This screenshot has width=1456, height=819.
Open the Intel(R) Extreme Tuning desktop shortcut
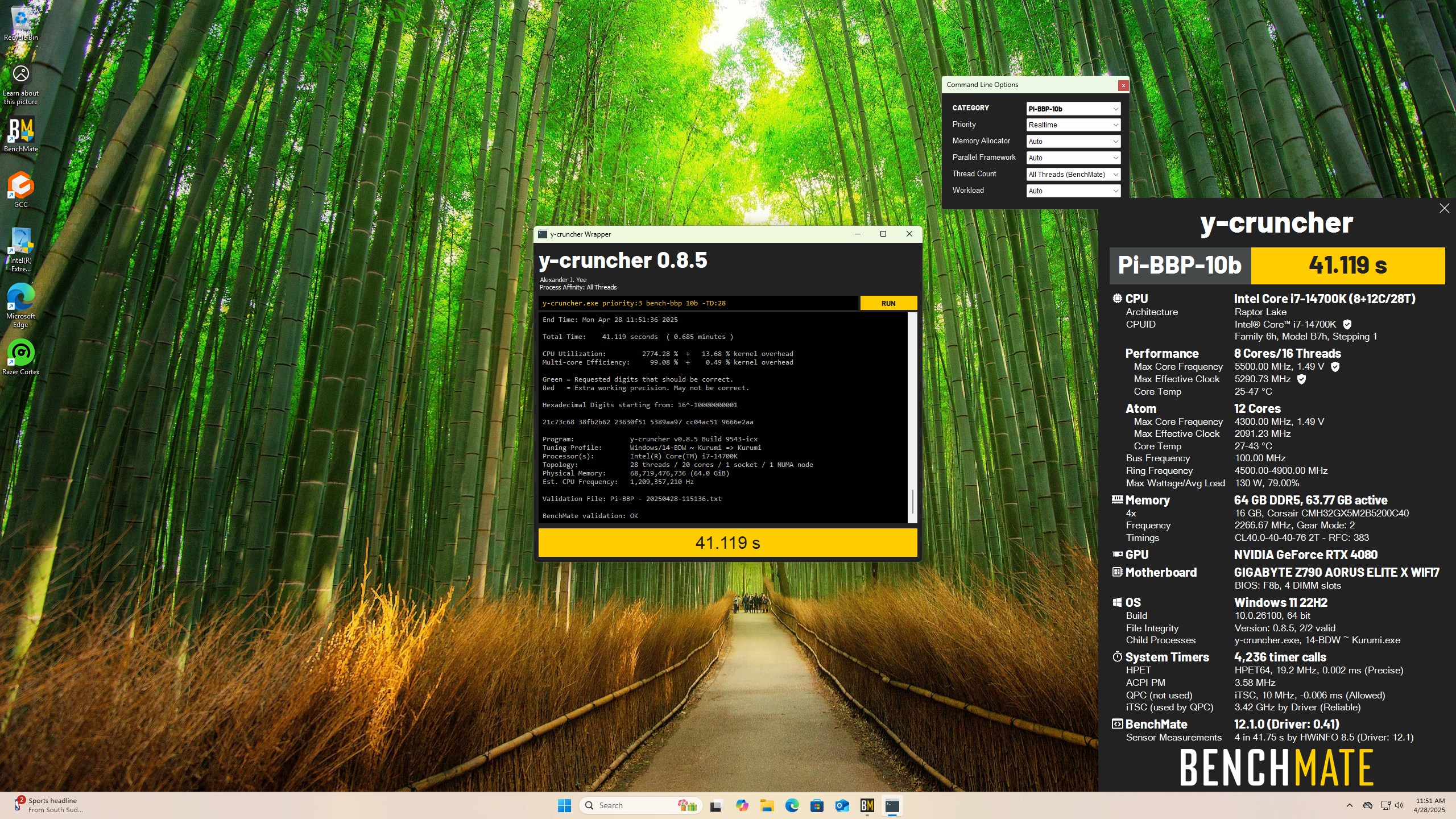pos(20,250)
